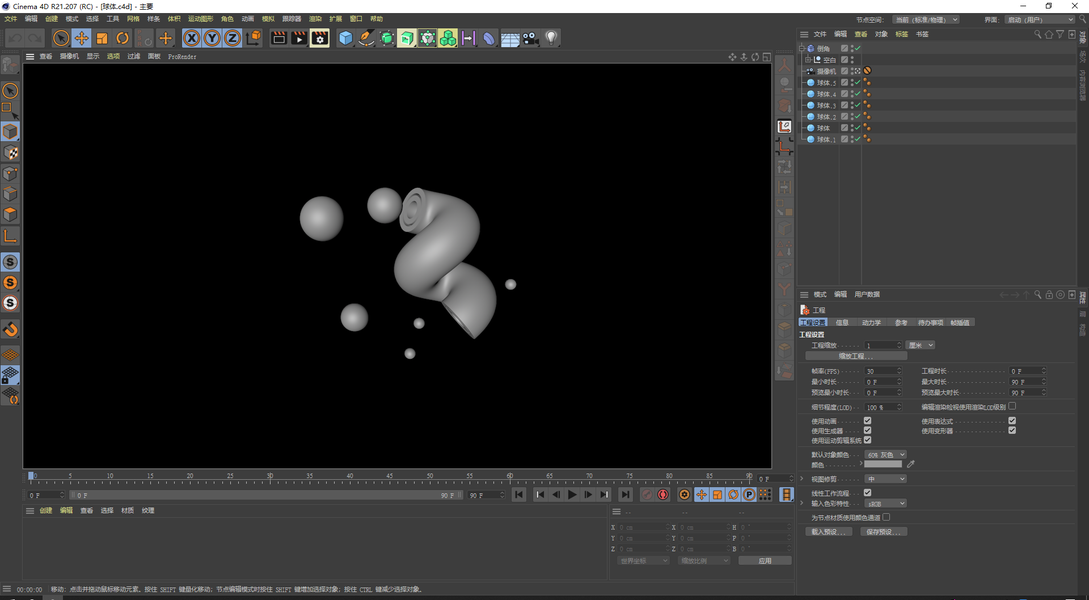Image resolution: width=1089 pixels, height=600 pixels.
Task: Toggle 使用生成器 checkbox
Action: [x=867, y=431]
